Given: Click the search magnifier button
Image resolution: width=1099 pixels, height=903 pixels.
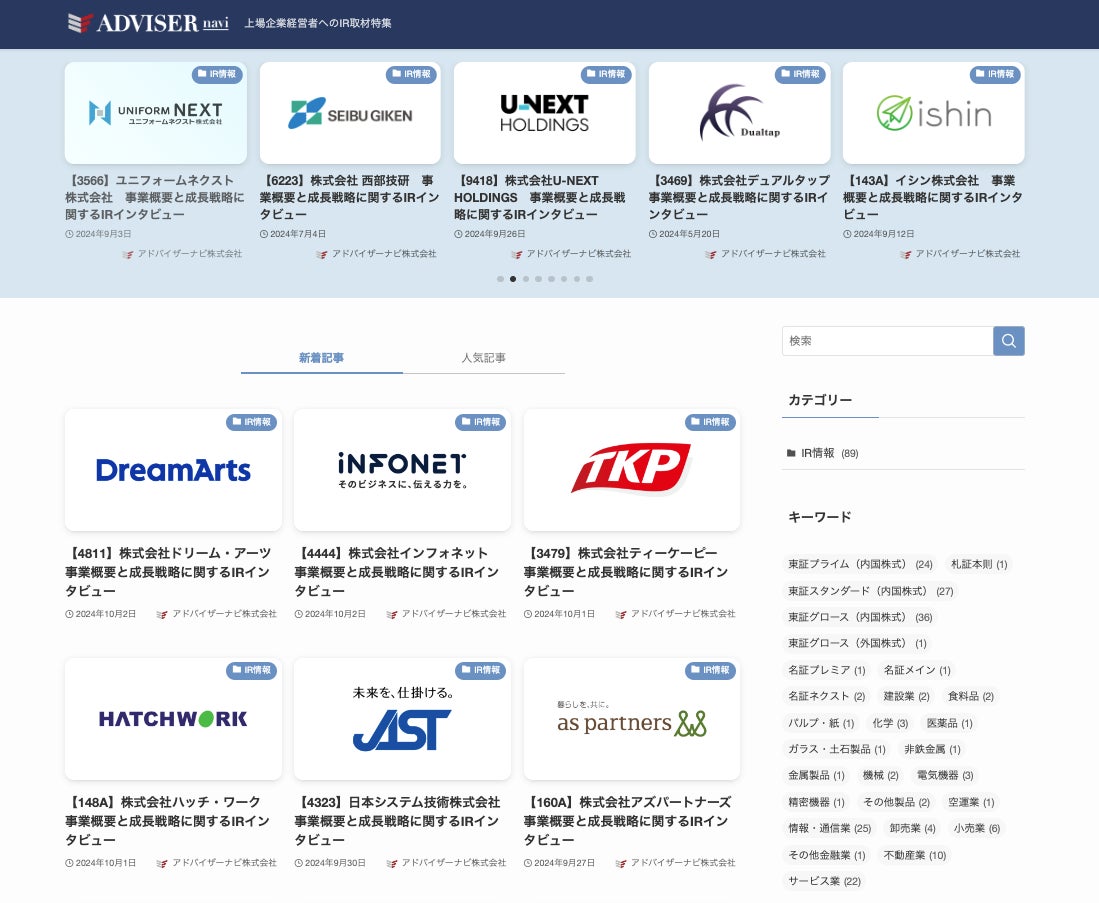Looking at the screenshot, I should pos(1009,341).
